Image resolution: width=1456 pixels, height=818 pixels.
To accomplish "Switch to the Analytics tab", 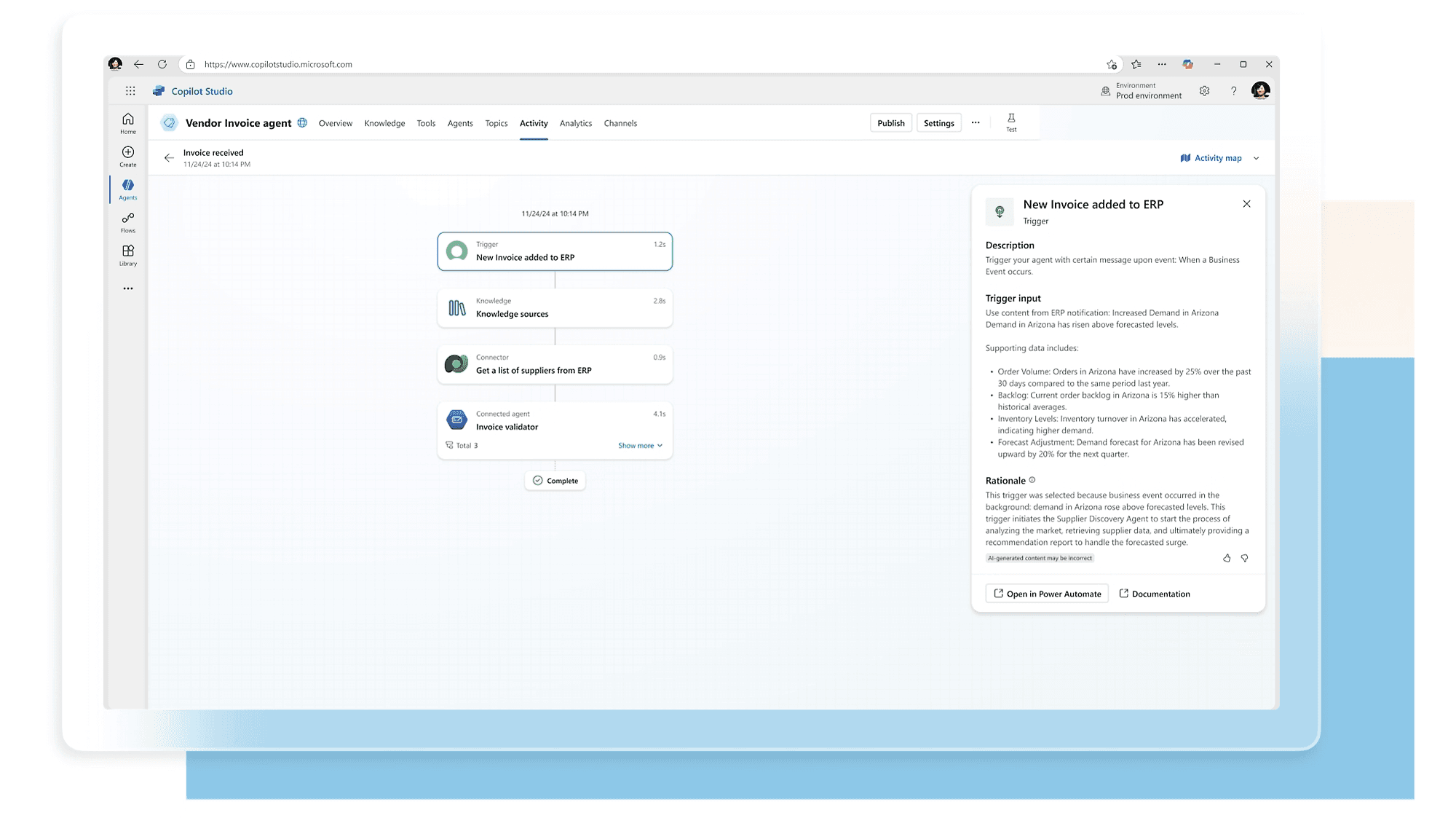I will (575, 123).
